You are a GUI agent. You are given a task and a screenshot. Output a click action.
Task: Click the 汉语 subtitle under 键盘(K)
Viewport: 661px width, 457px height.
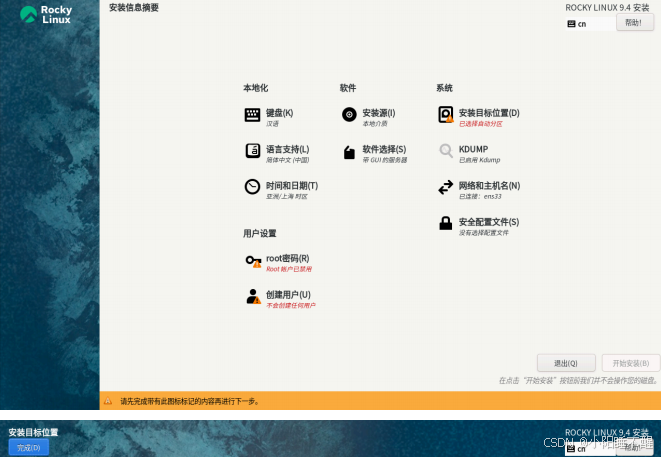click(x=272, y=124)
